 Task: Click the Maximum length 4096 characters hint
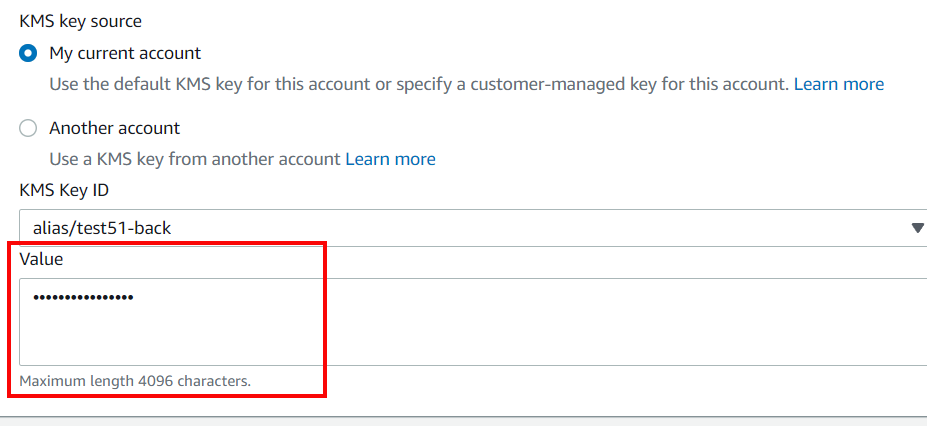[x=134, y=381]
